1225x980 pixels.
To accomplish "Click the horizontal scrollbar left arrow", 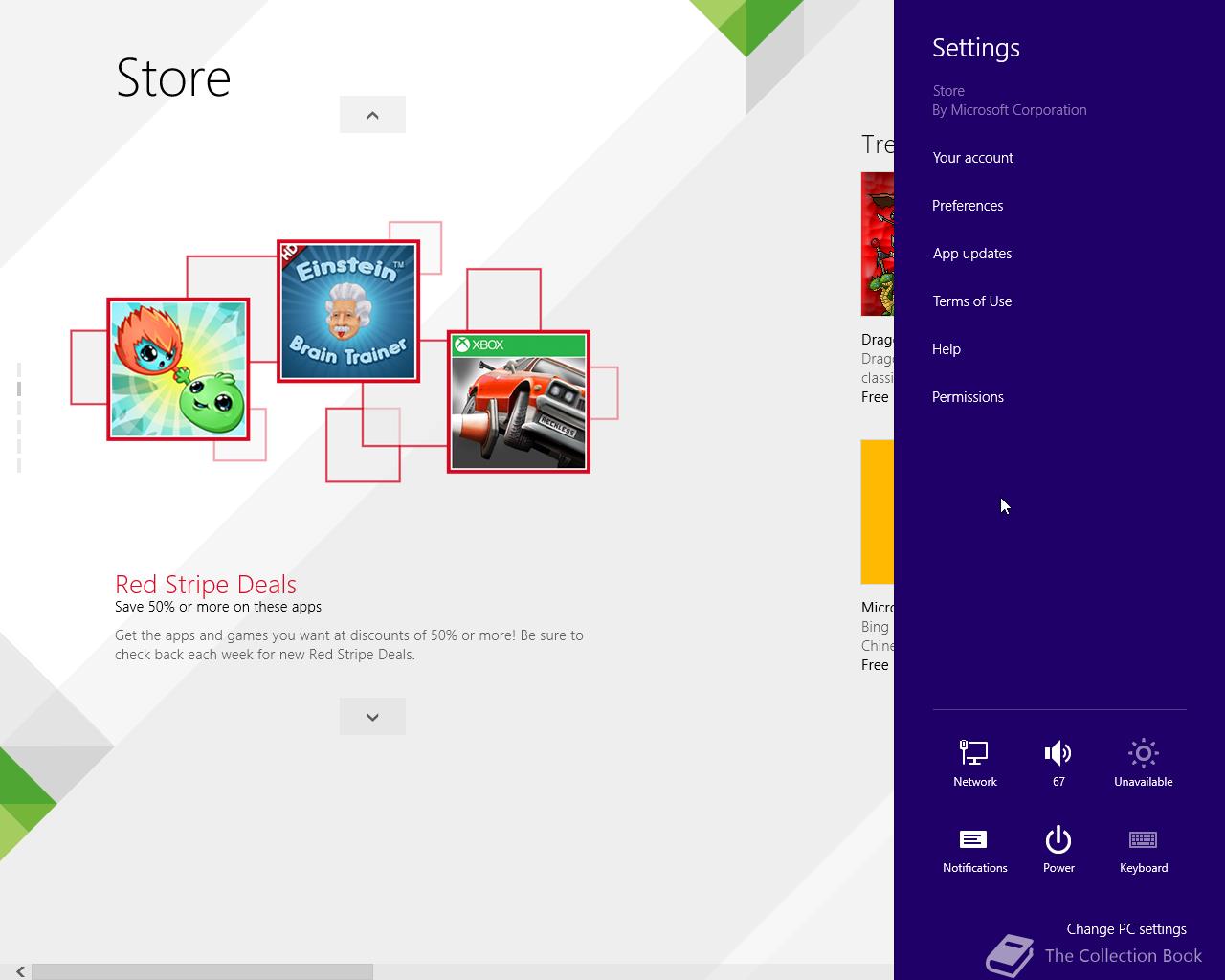I will click(x=19, y=971).
